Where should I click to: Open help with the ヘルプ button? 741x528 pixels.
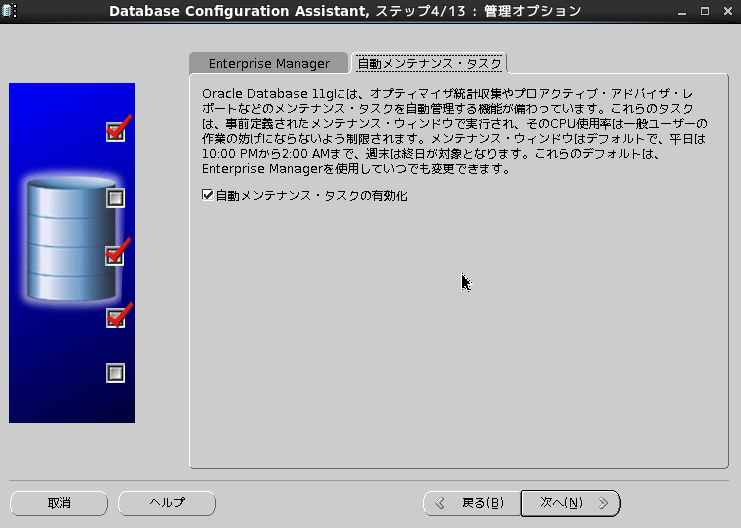tap(167, 503)
